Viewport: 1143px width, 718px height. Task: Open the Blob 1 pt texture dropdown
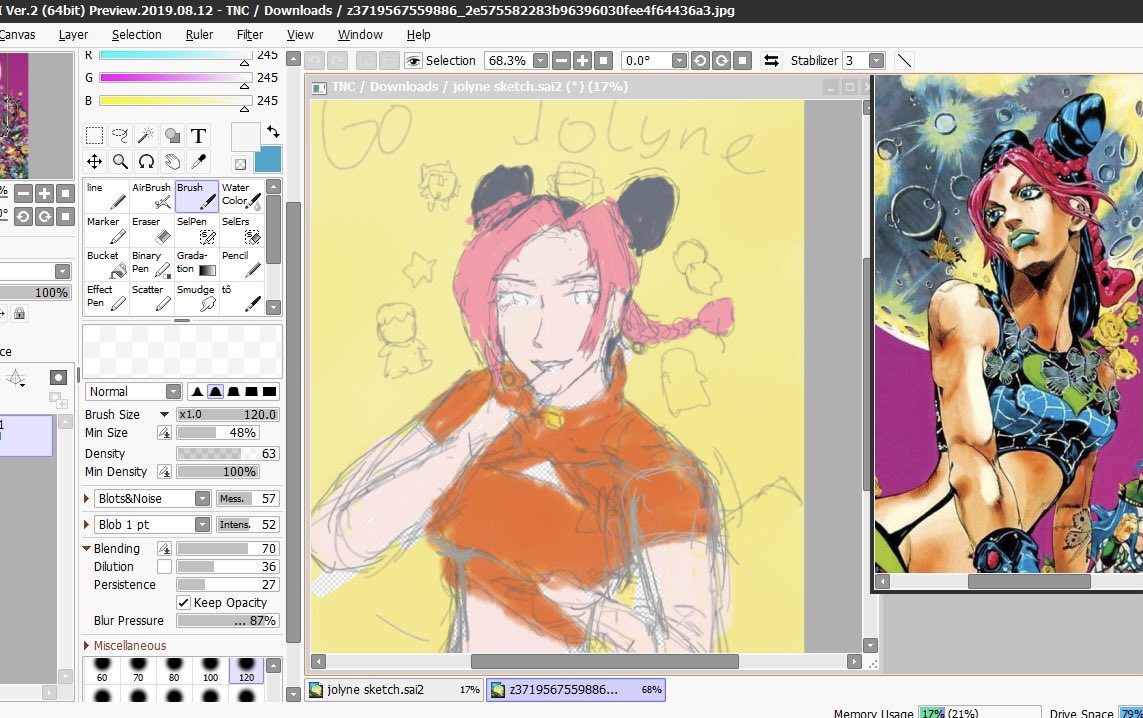(203, 525)
